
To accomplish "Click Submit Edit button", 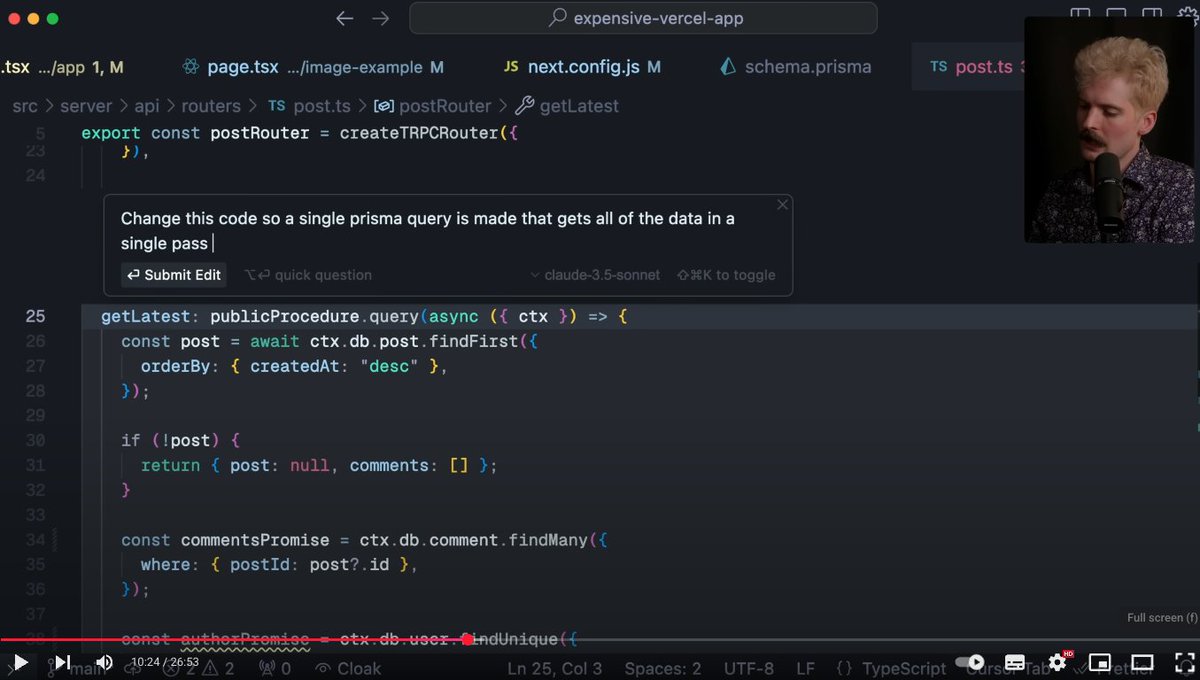I will click(173, 275).
